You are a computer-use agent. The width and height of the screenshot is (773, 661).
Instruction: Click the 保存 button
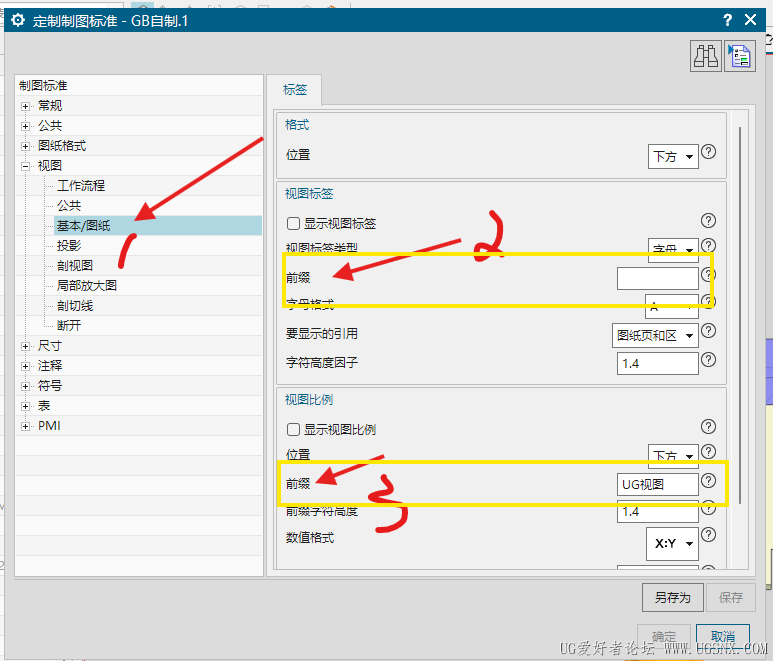[x=731, y=597]
